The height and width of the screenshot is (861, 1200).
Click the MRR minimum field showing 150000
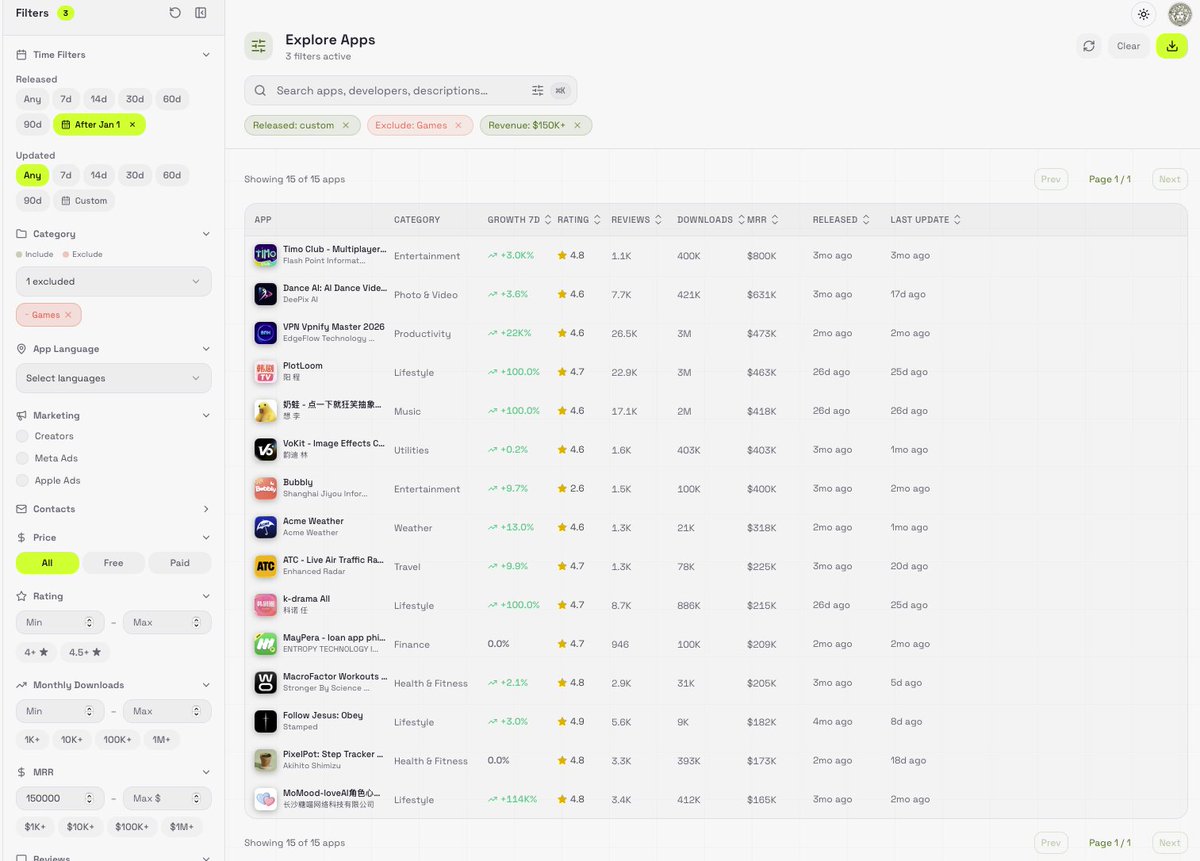tap(60, 798)
